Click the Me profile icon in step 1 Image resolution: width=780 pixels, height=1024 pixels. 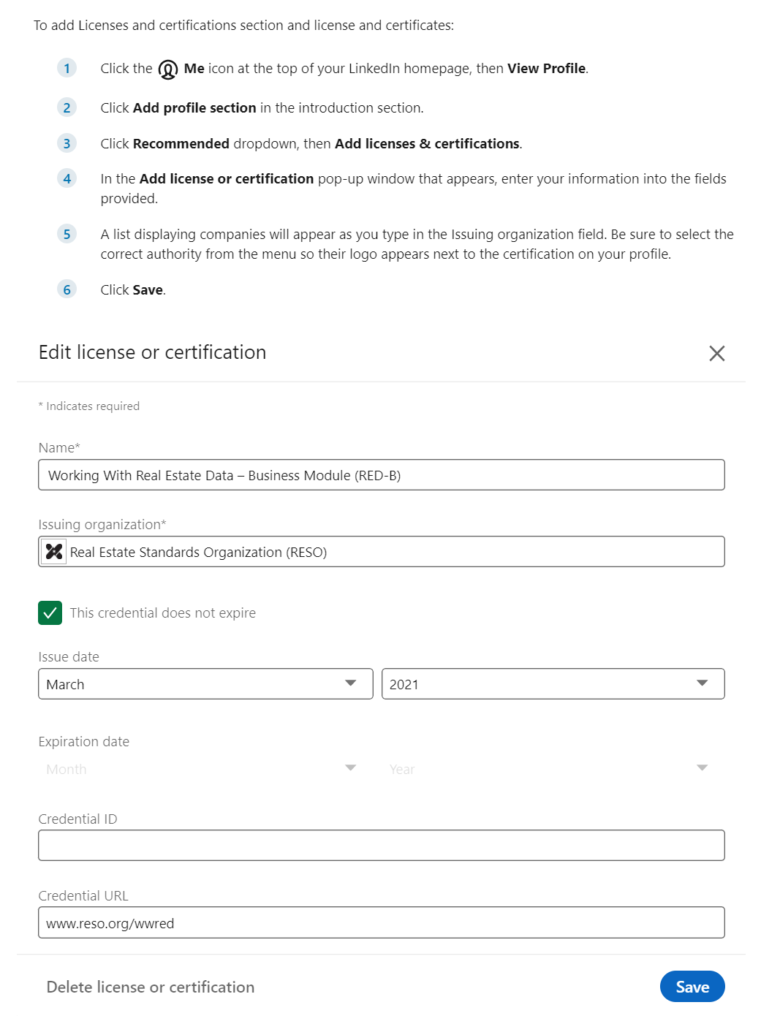point(168,70)
